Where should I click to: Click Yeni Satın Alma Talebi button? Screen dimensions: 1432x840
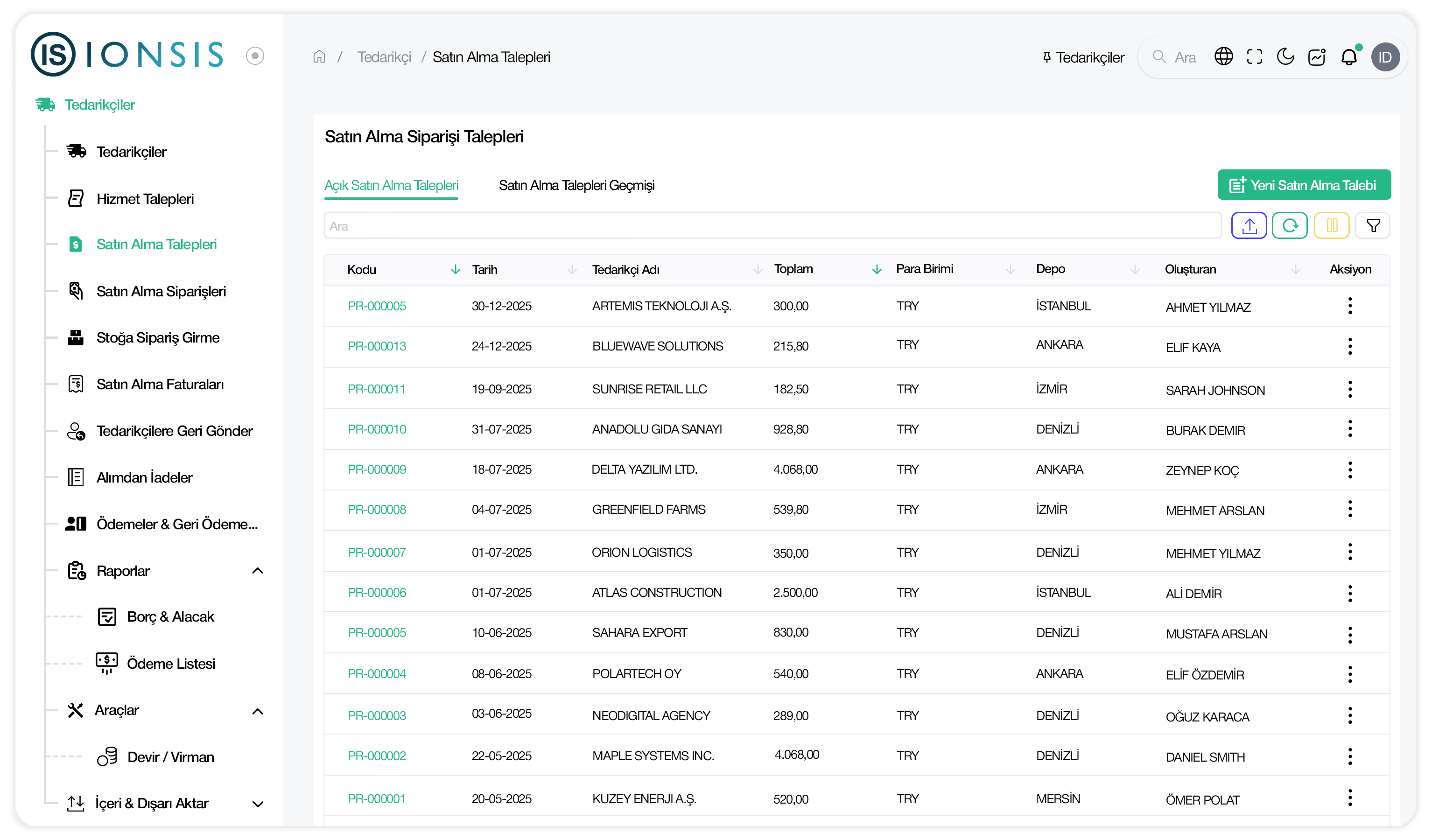(x=1304, y=185)
